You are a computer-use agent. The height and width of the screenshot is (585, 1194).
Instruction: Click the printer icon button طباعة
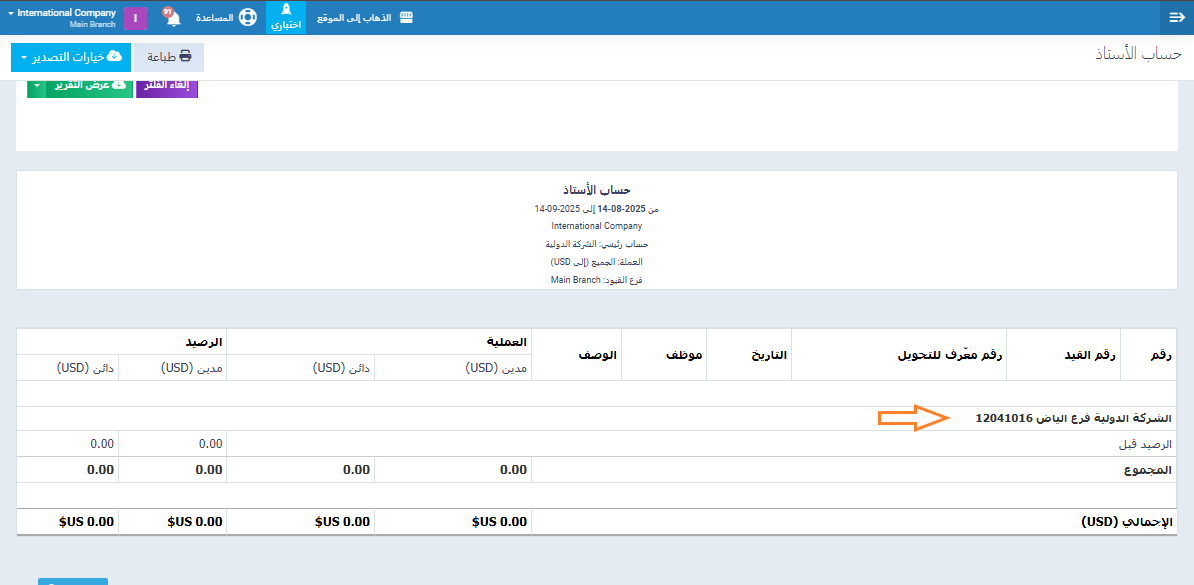coord(169,57)
